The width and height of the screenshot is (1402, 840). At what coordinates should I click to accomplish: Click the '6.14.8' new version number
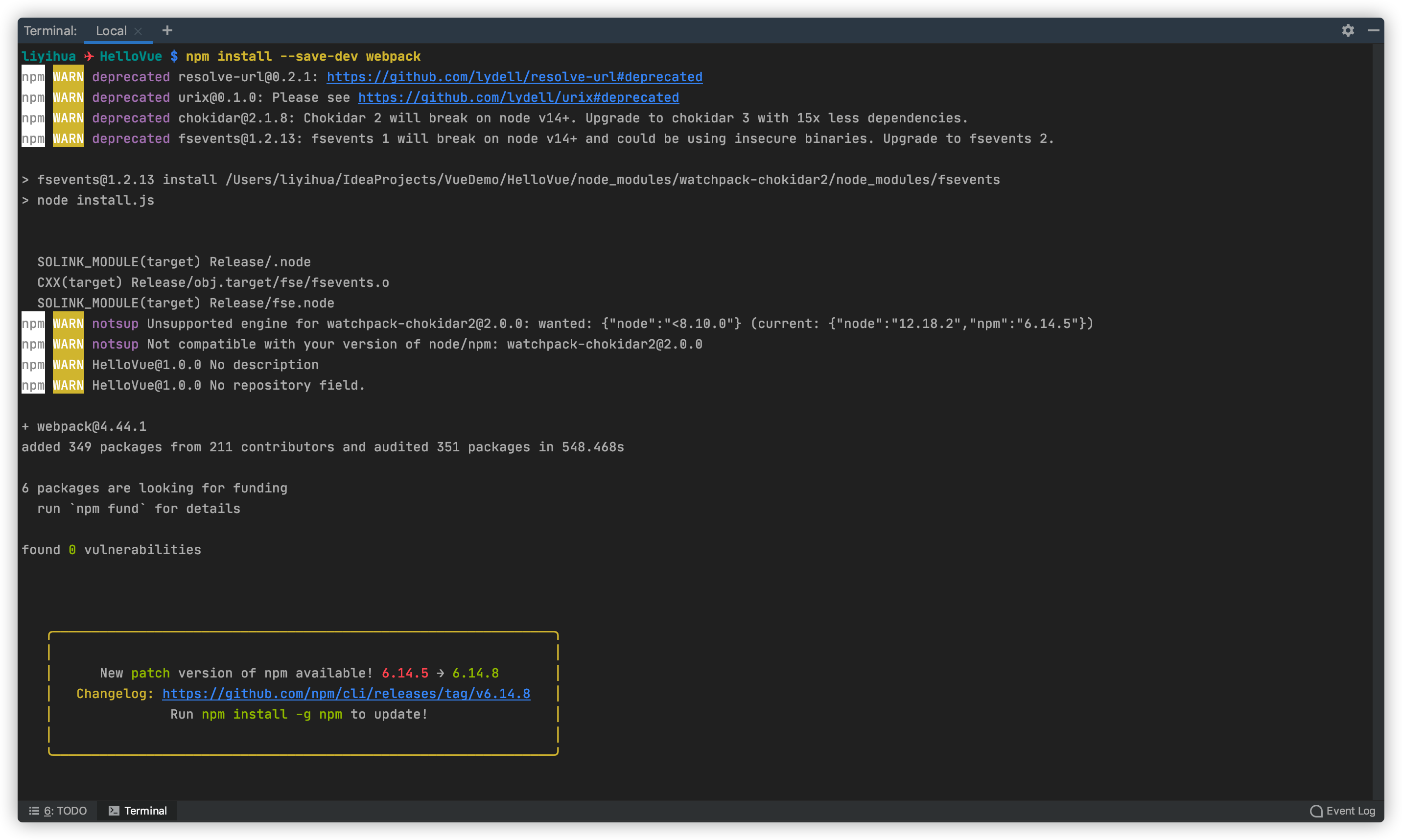pos(475,673)
